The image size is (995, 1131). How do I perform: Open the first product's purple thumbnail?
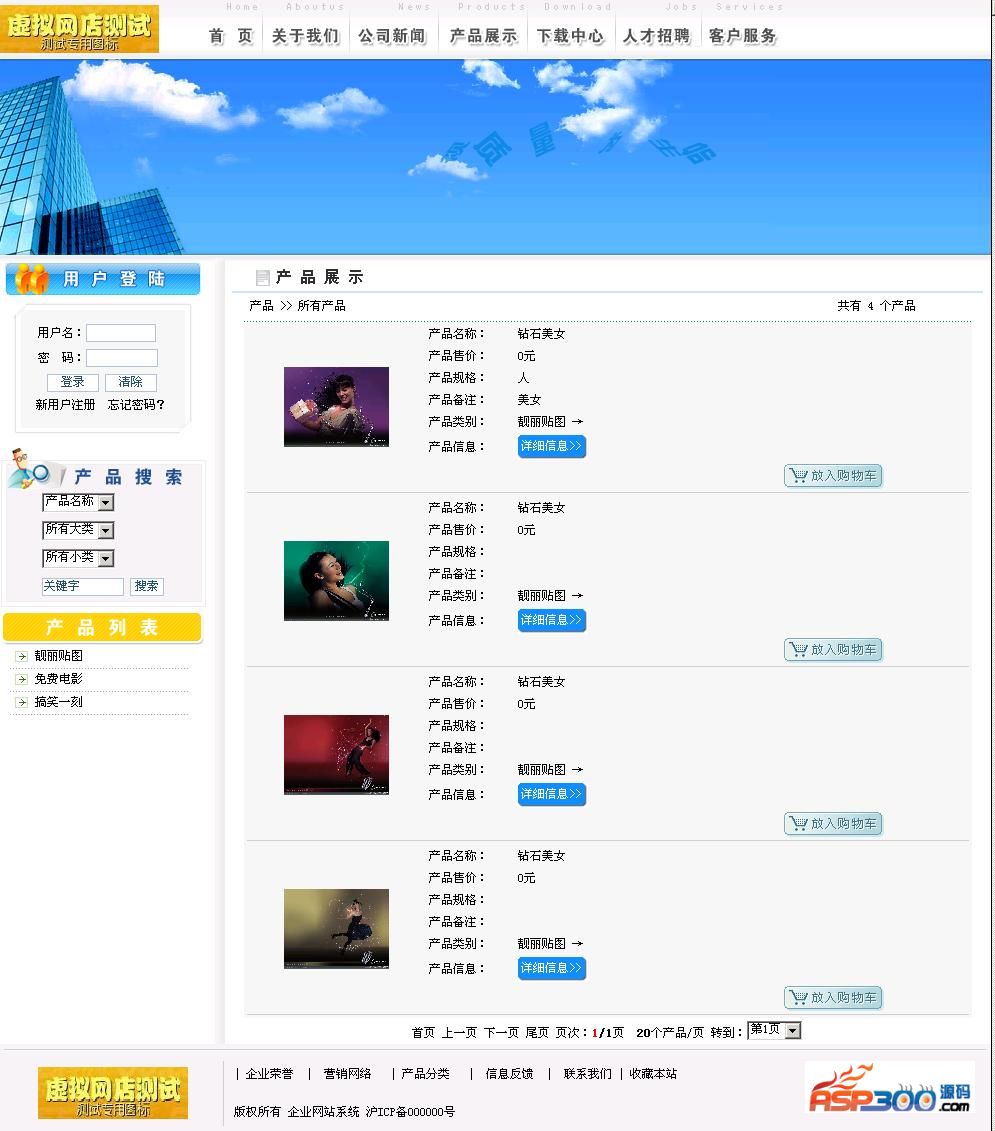coord(336,407)
